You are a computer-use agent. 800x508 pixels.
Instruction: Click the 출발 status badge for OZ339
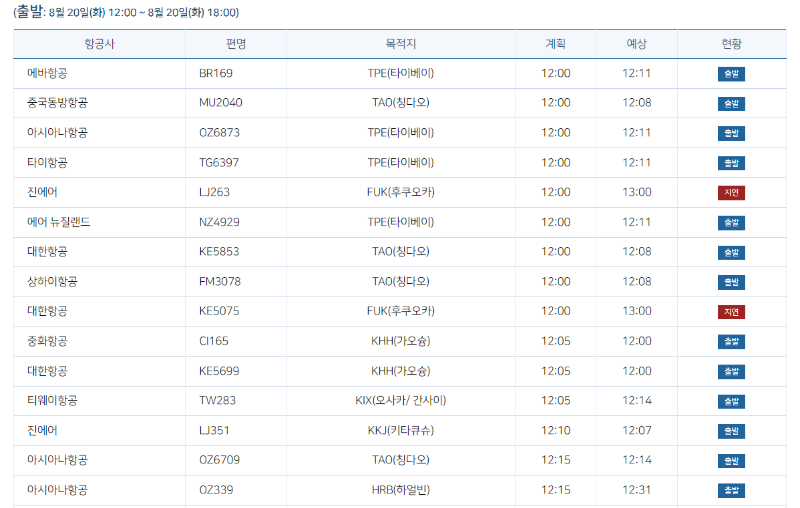point(731,491)
